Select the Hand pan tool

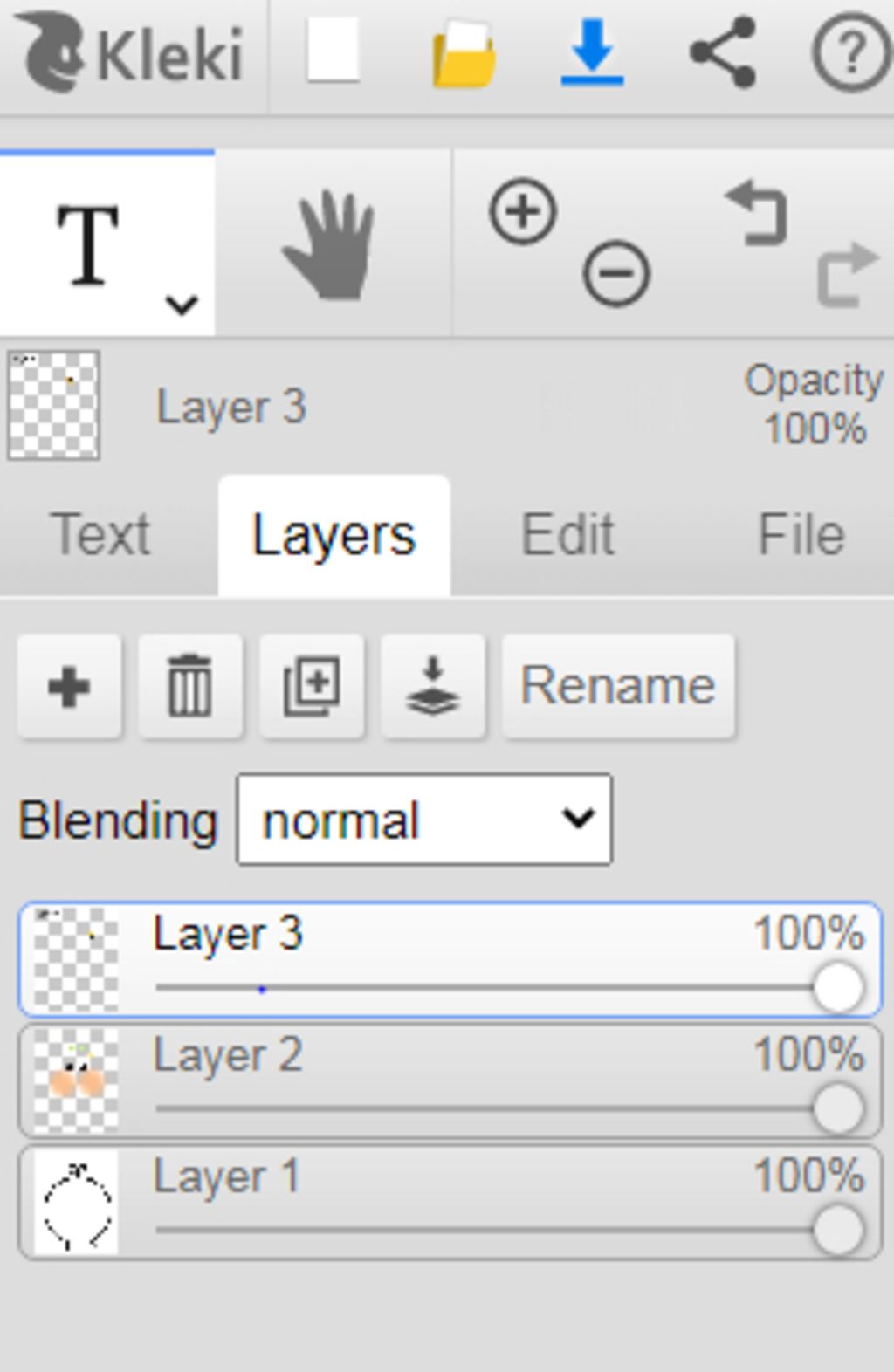pos(331,244)
